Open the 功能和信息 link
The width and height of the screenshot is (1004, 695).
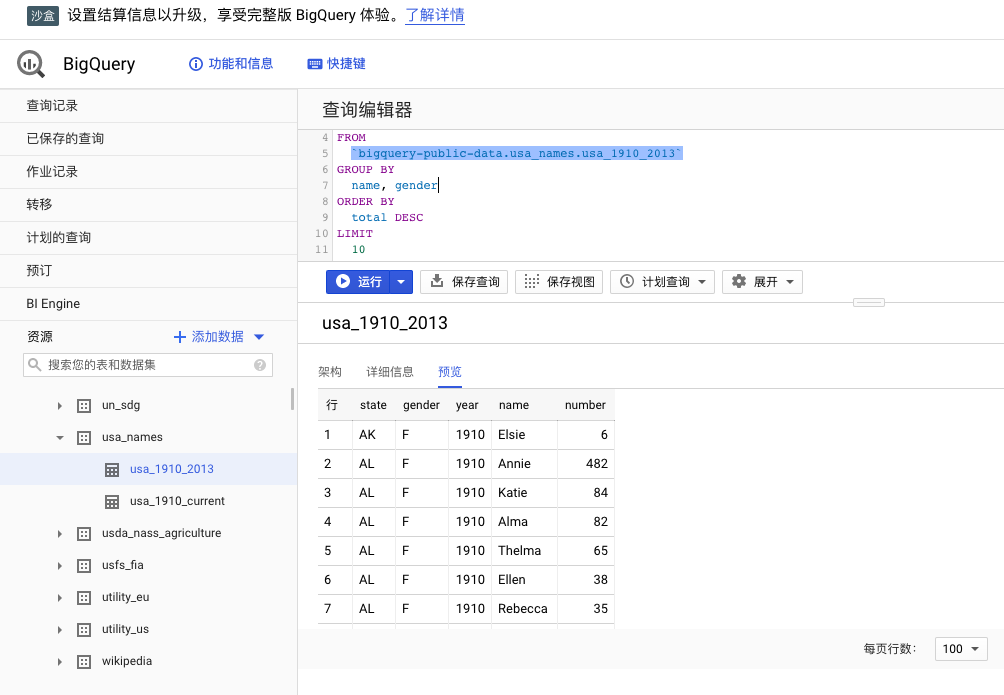[231, 64]
